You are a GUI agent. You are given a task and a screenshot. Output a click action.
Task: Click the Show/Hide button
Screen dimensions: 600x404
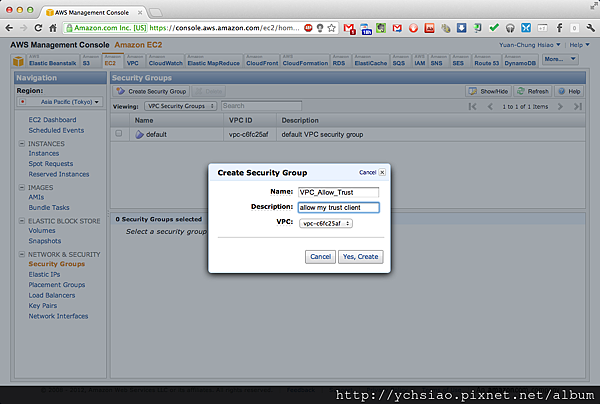click(488, 91)
